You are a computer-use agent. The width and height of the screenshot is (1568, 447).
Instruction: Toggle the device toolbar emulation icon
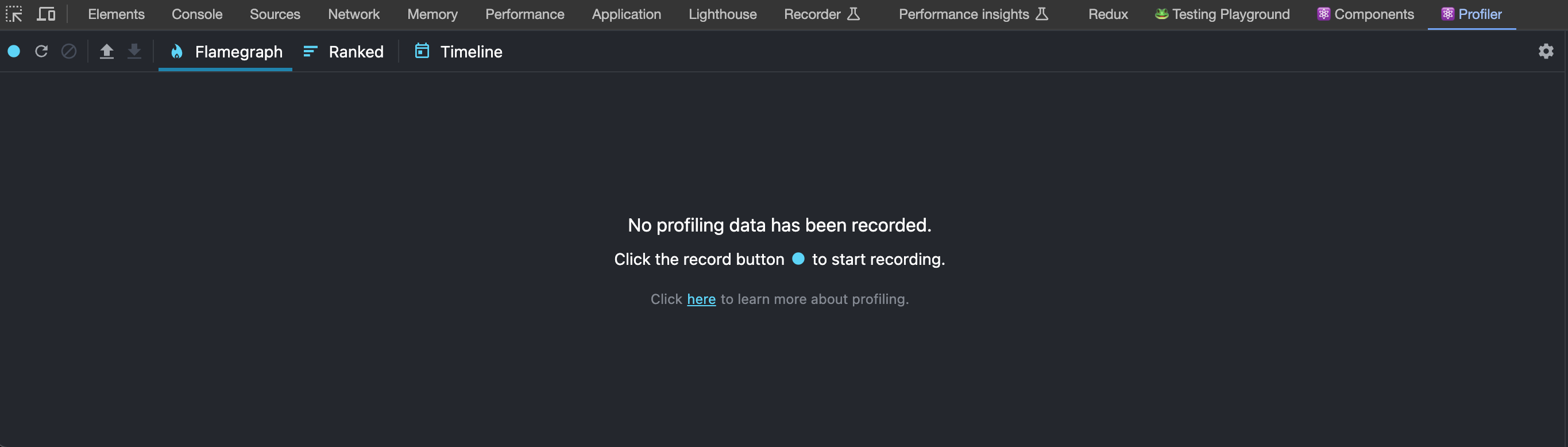pyautogui.click(x=45, y=13)
